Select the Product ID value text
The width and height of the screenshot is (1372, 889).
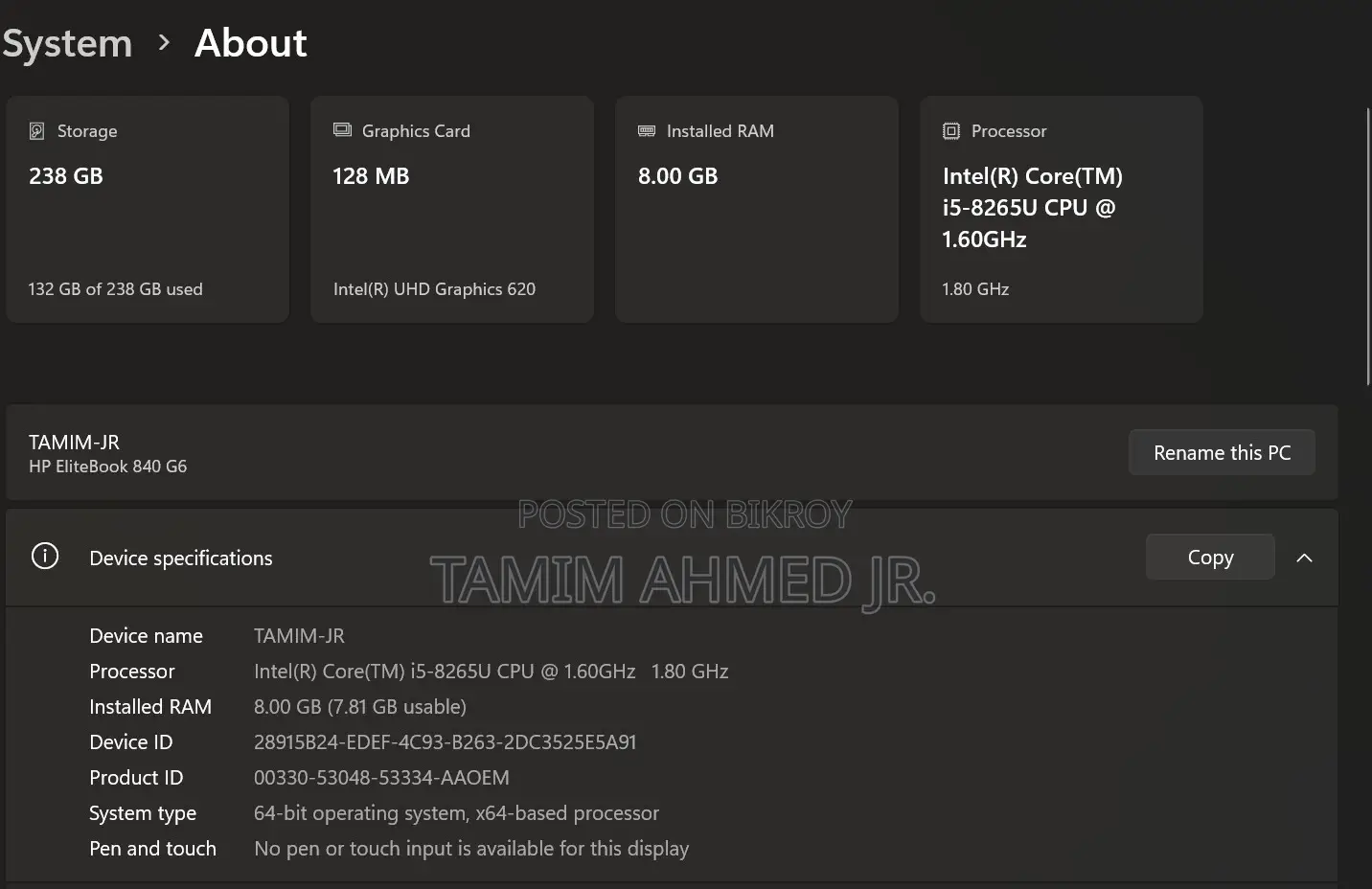click(x=381, y=778)
